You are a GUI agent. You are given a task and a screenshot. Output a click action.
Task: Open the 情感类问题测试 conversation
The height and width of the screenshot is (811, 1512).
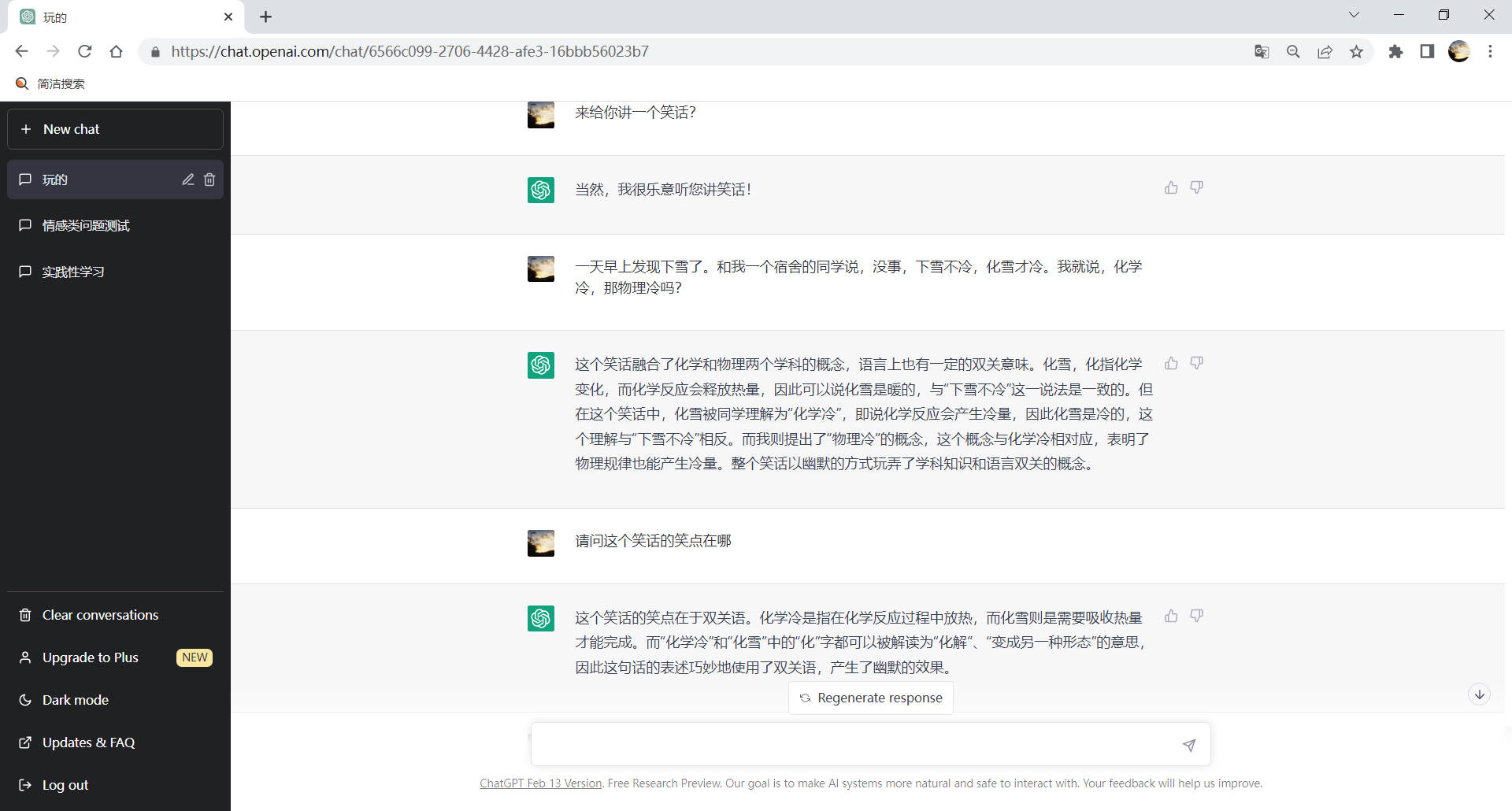pyautogui.click(x=86, y=226)
